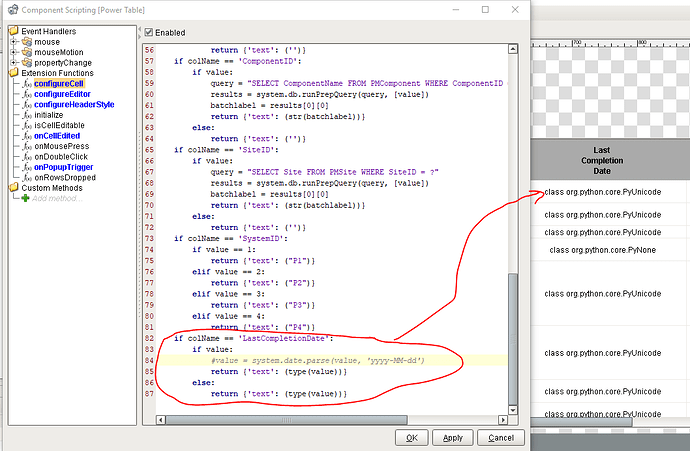Viewport: 690px width, 451px height.
Task: Click the vertical scrollbar thumb in code editor
Action: (513, 339)
